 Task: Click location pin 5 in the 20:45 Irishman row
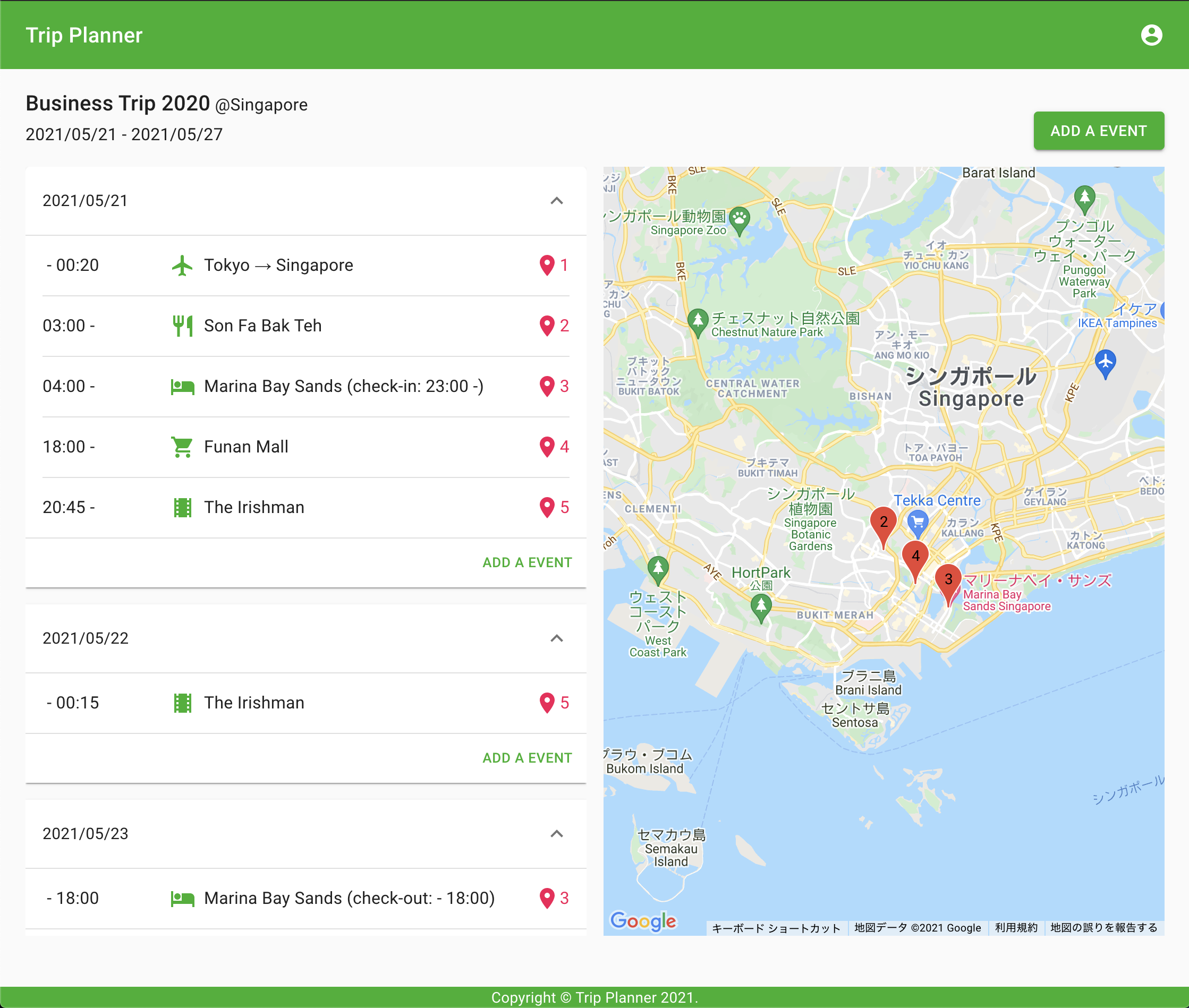click(547, 507)
